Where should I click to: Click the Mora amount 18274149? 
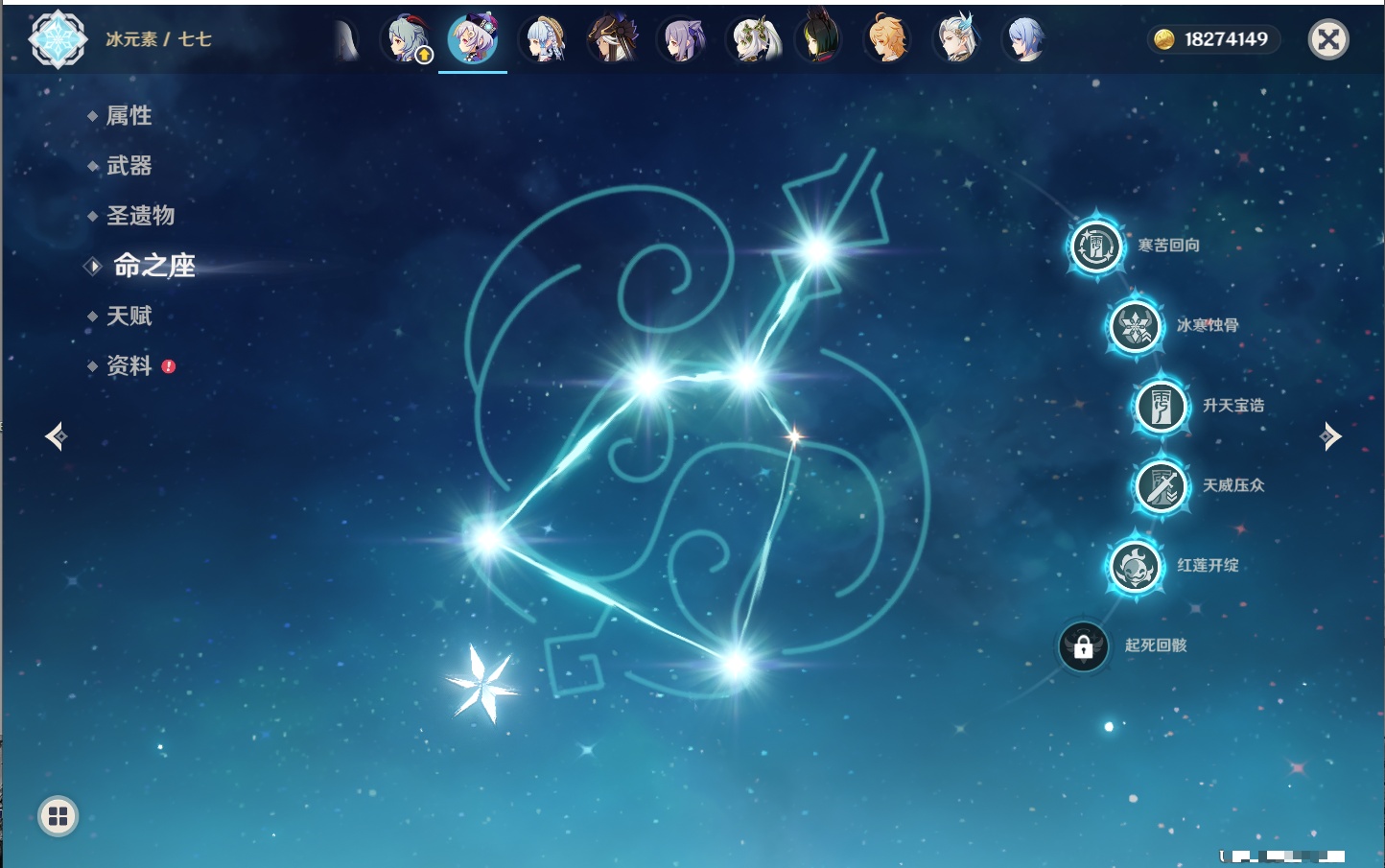[x=1226, y=39]
